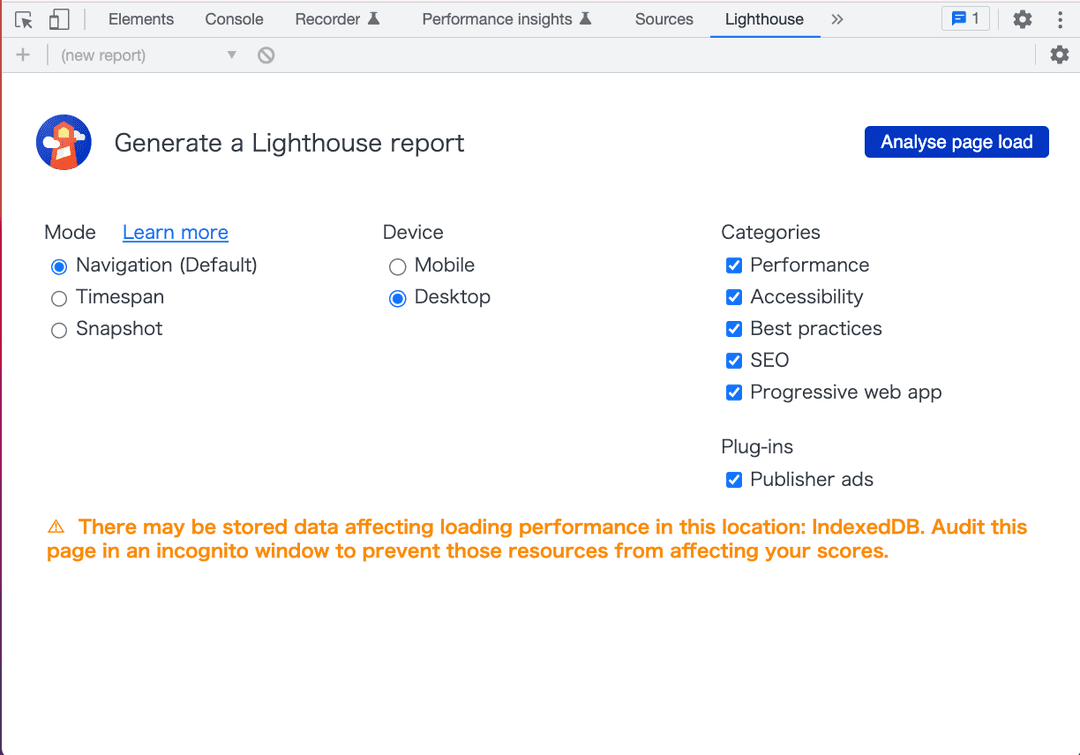The height and width of the screenshot is (755, 1080).
Task: Open Lighthouse settings gear icon
Action: (x=1059, y=55)
